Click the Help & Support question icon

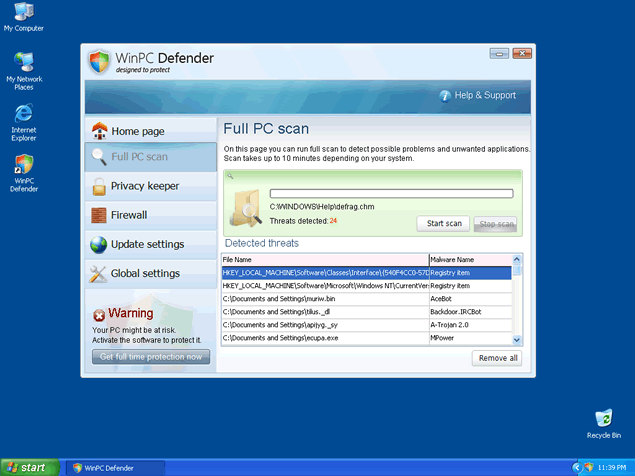[x=445, y=96]
